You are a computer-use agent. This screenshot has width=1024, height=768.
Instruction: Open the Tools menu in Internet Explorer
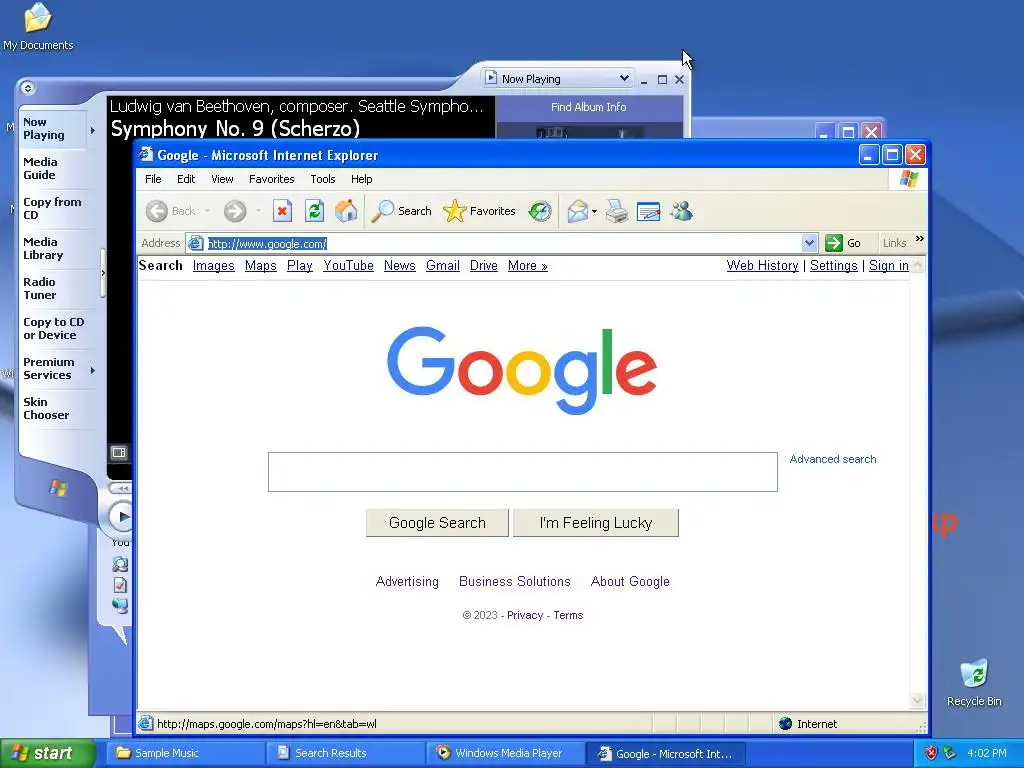323,179
